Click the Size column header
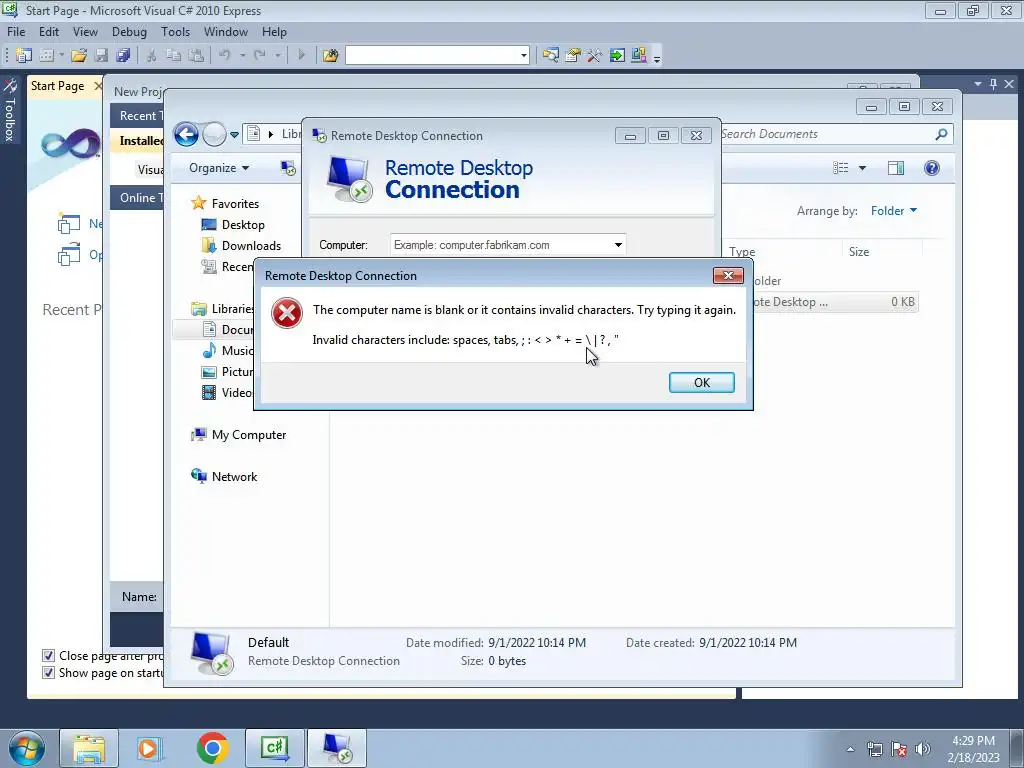Viewport: 1024px width, 768px height. coord(859,251)
